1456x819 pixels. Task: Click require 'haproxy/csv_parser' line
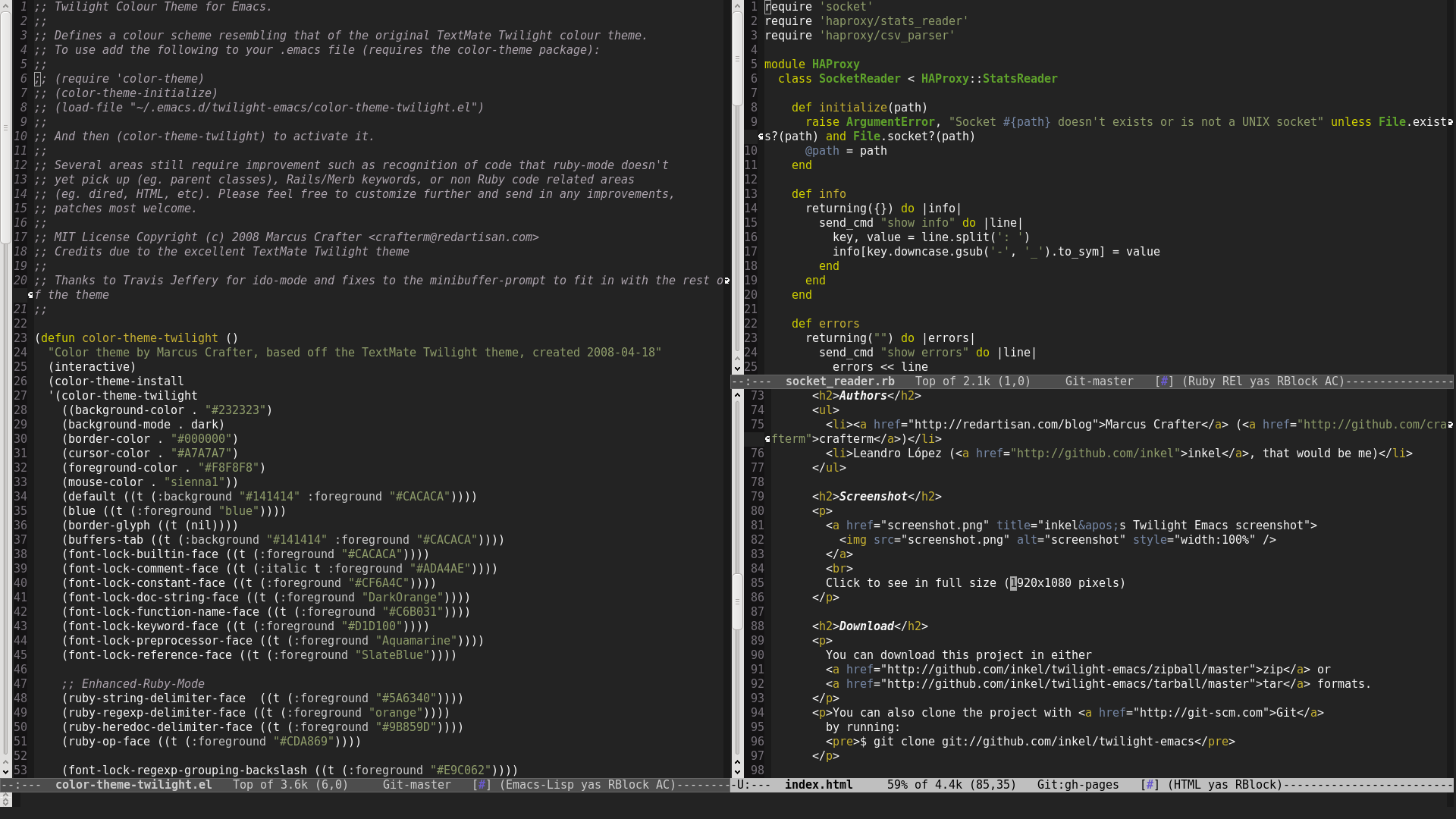(859, 36)
